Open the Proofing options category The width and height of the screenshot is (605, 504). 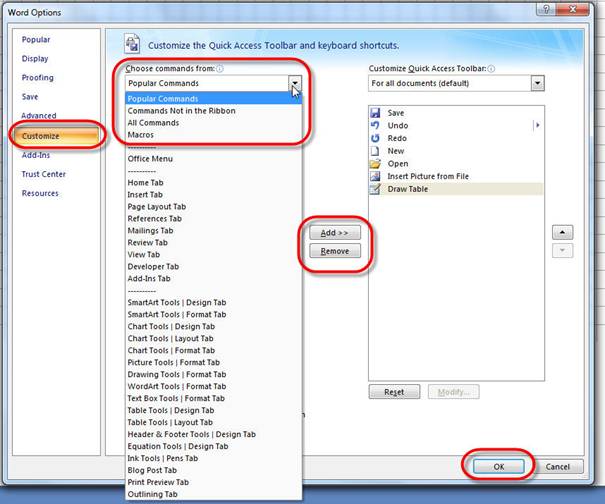(38, 78)
